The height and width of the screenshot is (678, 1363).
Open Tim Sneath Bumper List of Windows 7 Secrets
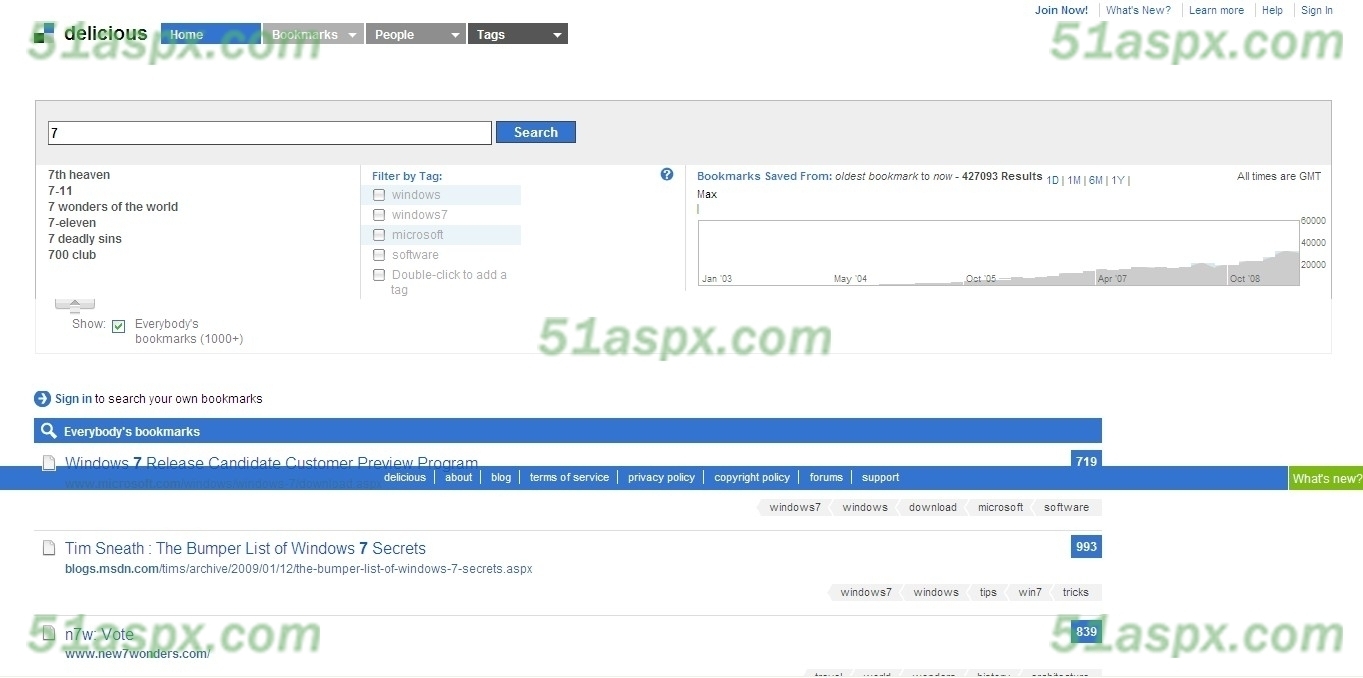pyautogui.click(x=245, y=548)
